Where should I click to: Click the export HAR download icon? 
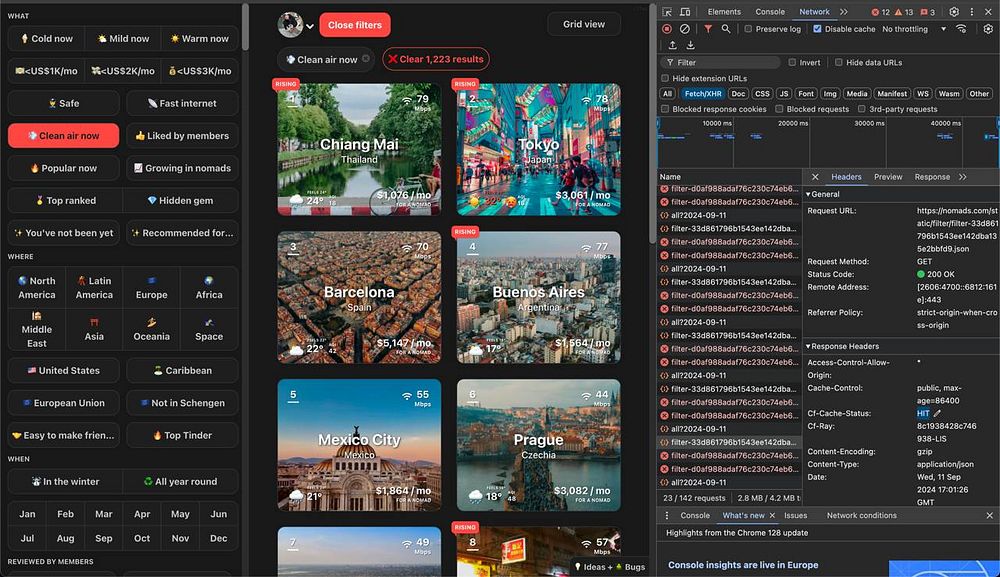(690, 45)
